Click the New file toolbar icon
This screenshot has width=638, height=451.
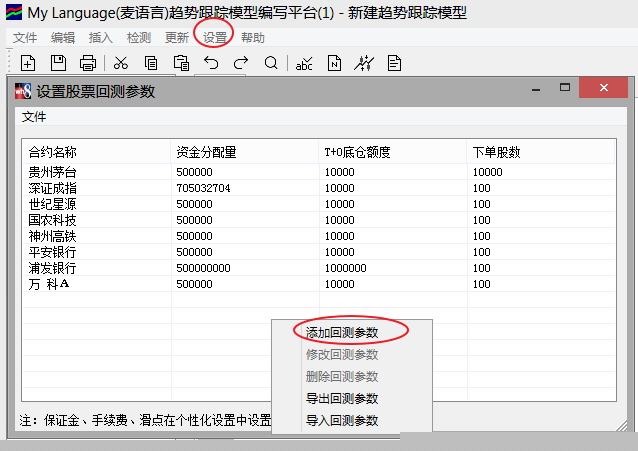(x=28, y=64)
